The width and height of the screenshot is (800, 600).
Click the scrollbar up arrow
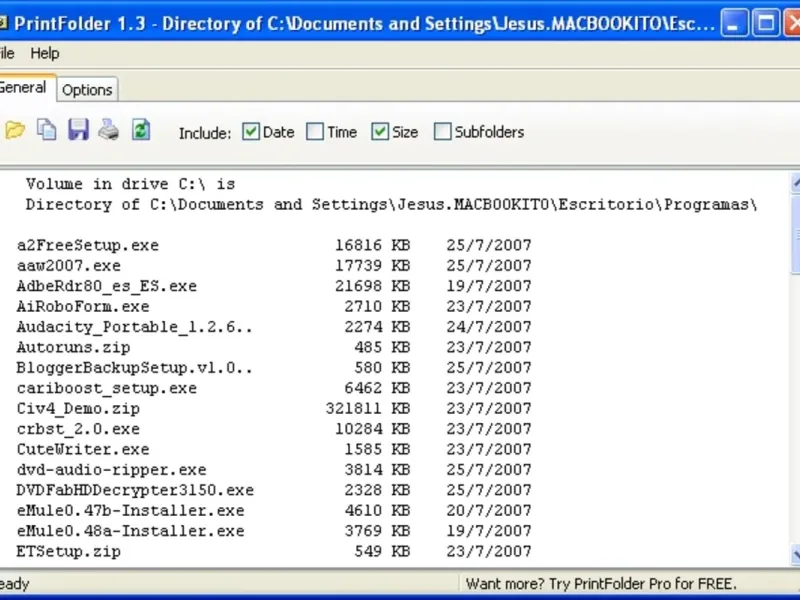click(x=795, y=183)
